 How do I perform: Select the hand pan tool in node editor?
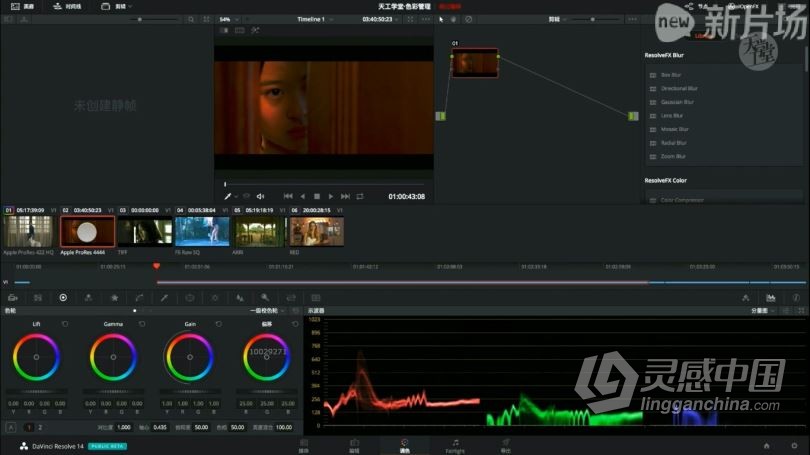pyautogui.click(x=454, y=19)
